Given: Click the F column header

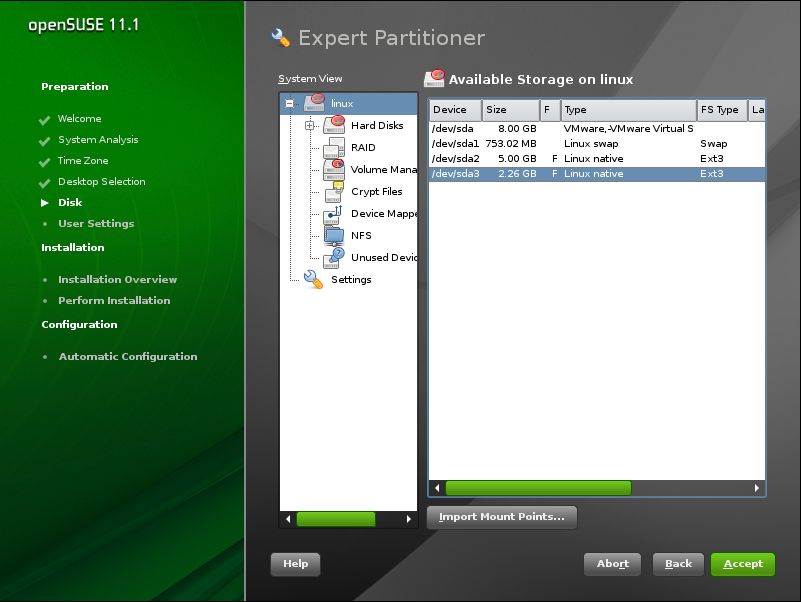Looking at the screenshot, I should coord(551,110).
